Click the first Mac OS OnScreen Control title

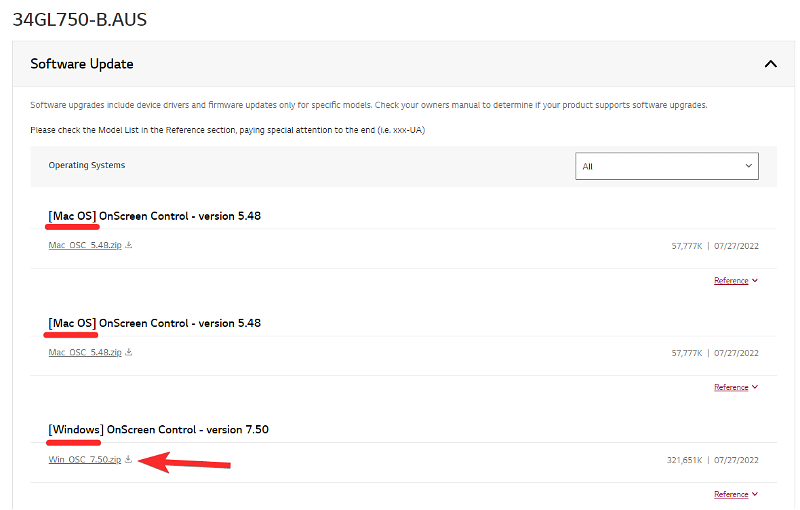pyautogui.click(x=154, y=216)
